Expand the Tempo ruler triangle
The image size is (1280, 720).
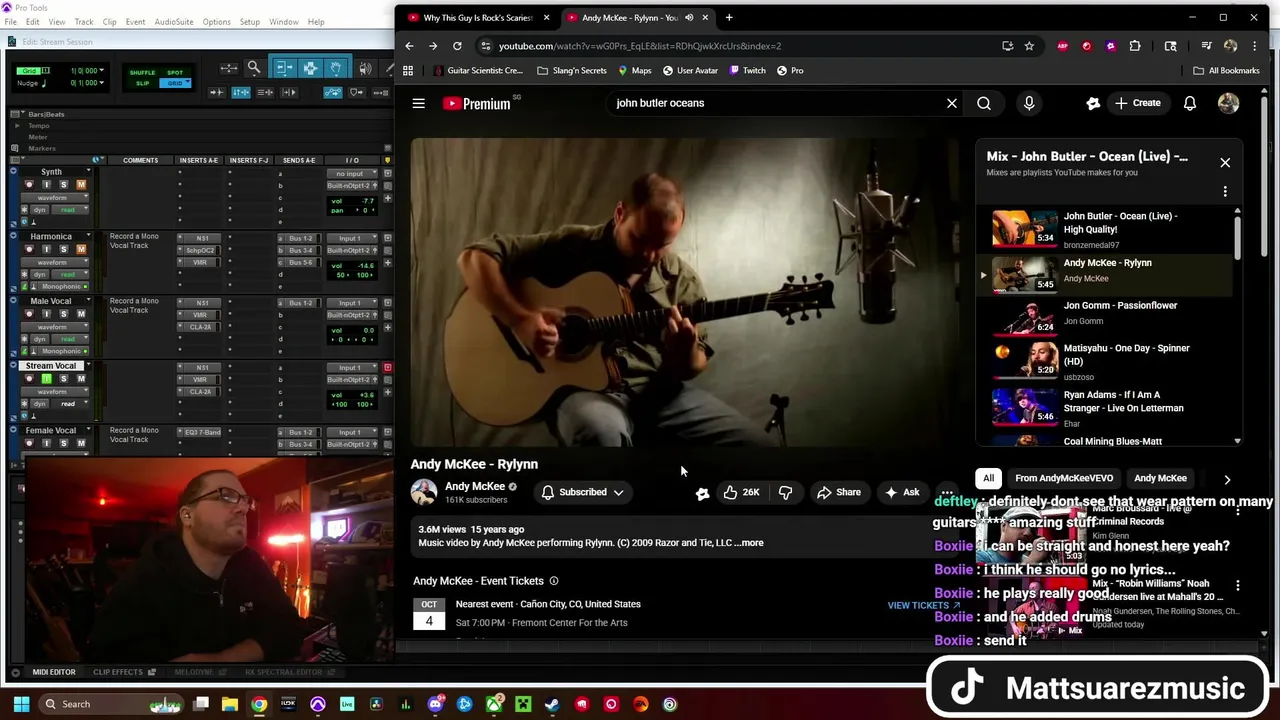tap(17, 126)
